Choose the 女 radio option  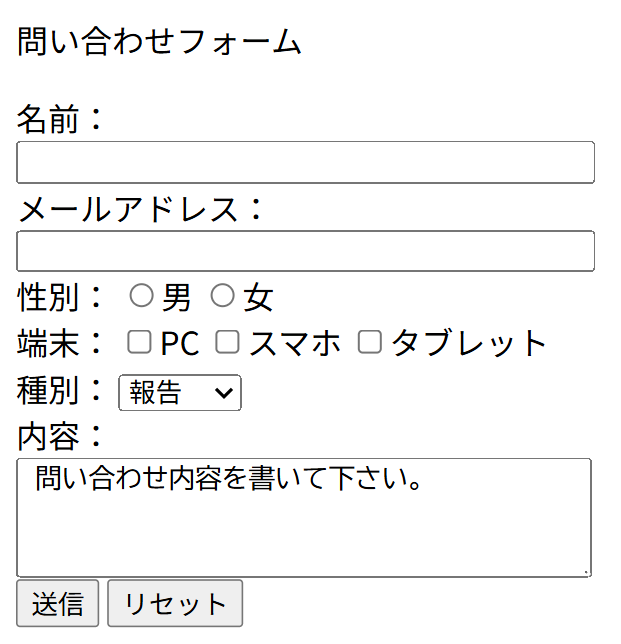[223, 295]
